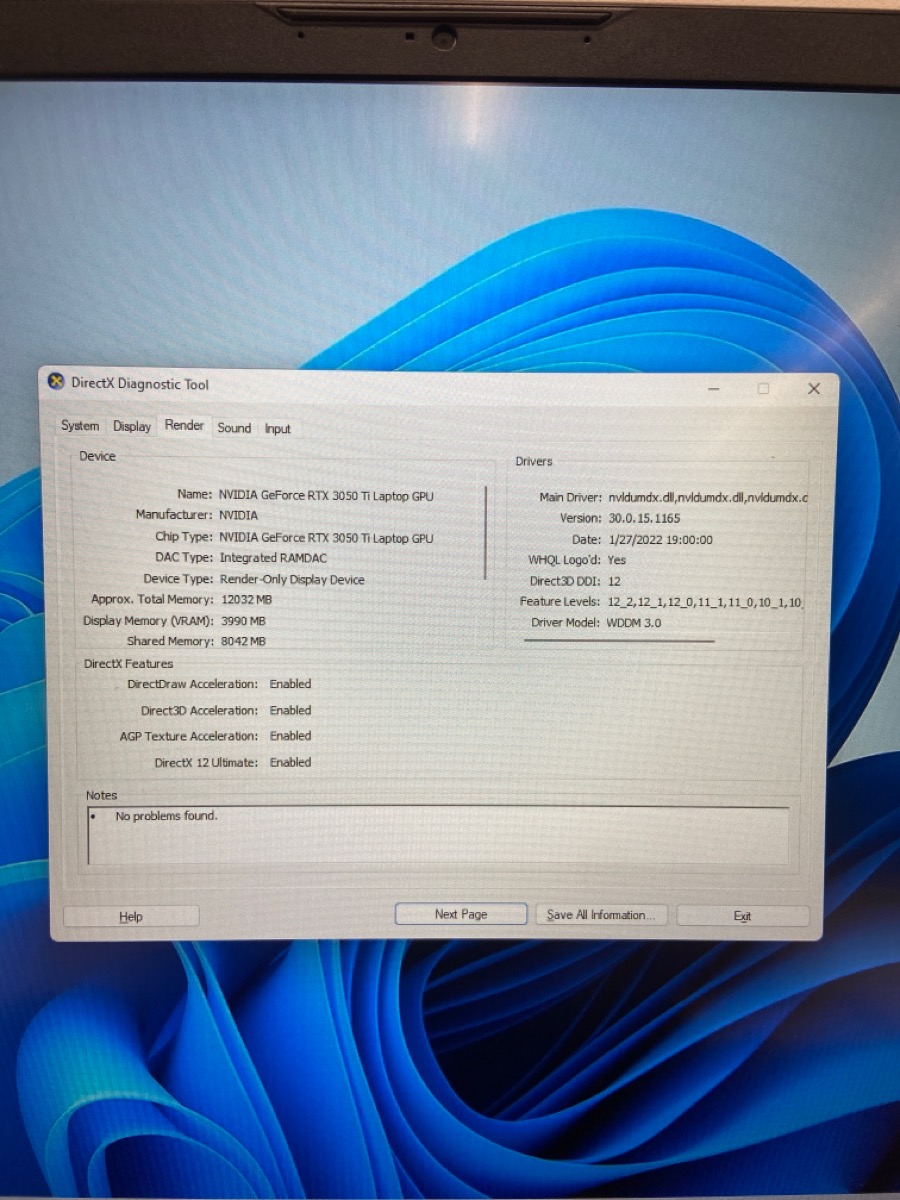The height and width of the screenshot is (1200, 900).
Task: Click the DirectX icon in the title bar
Action: click(57, 383)
